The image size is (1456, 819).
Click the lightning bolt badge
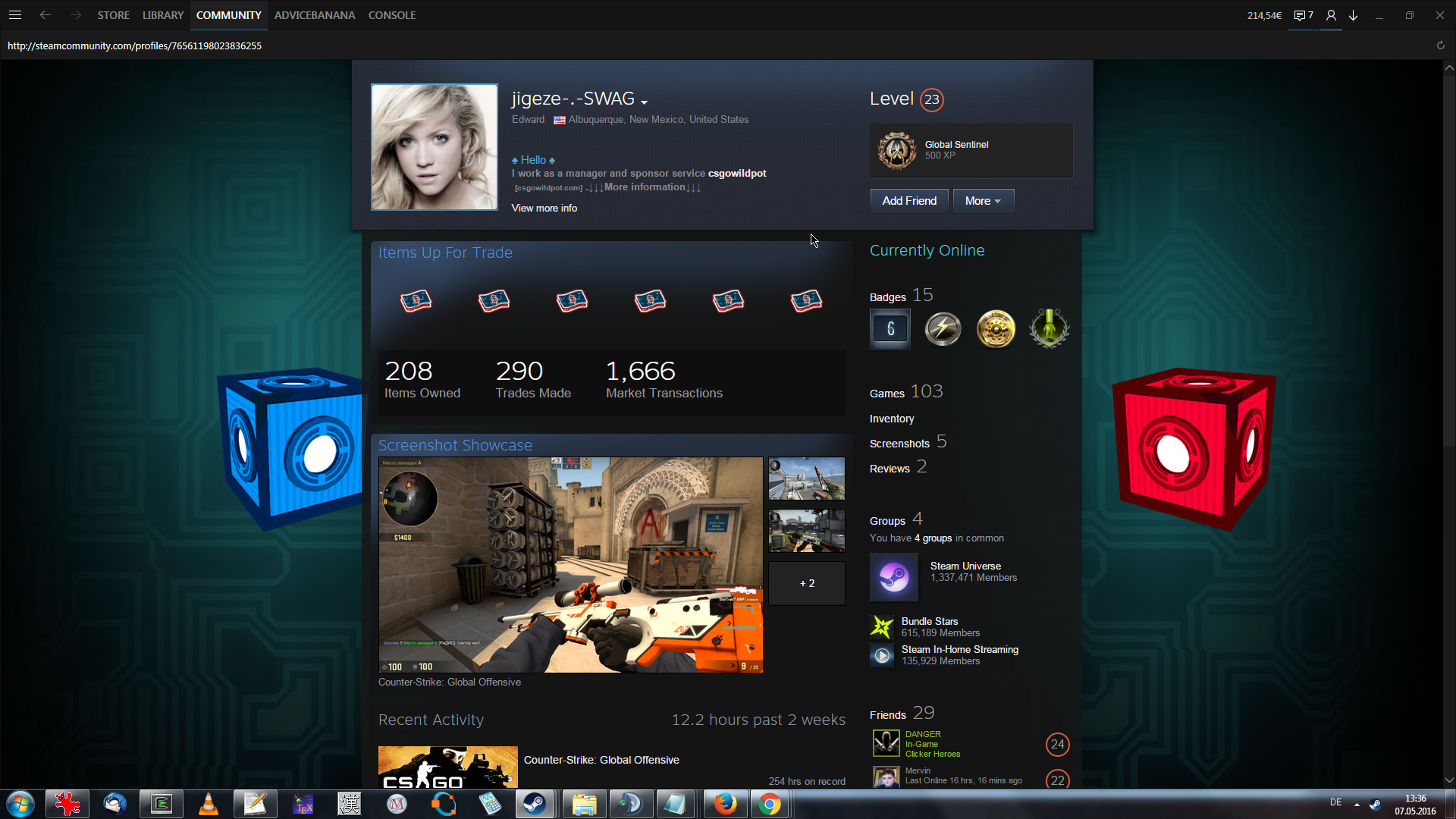click(x=943, y=329)
